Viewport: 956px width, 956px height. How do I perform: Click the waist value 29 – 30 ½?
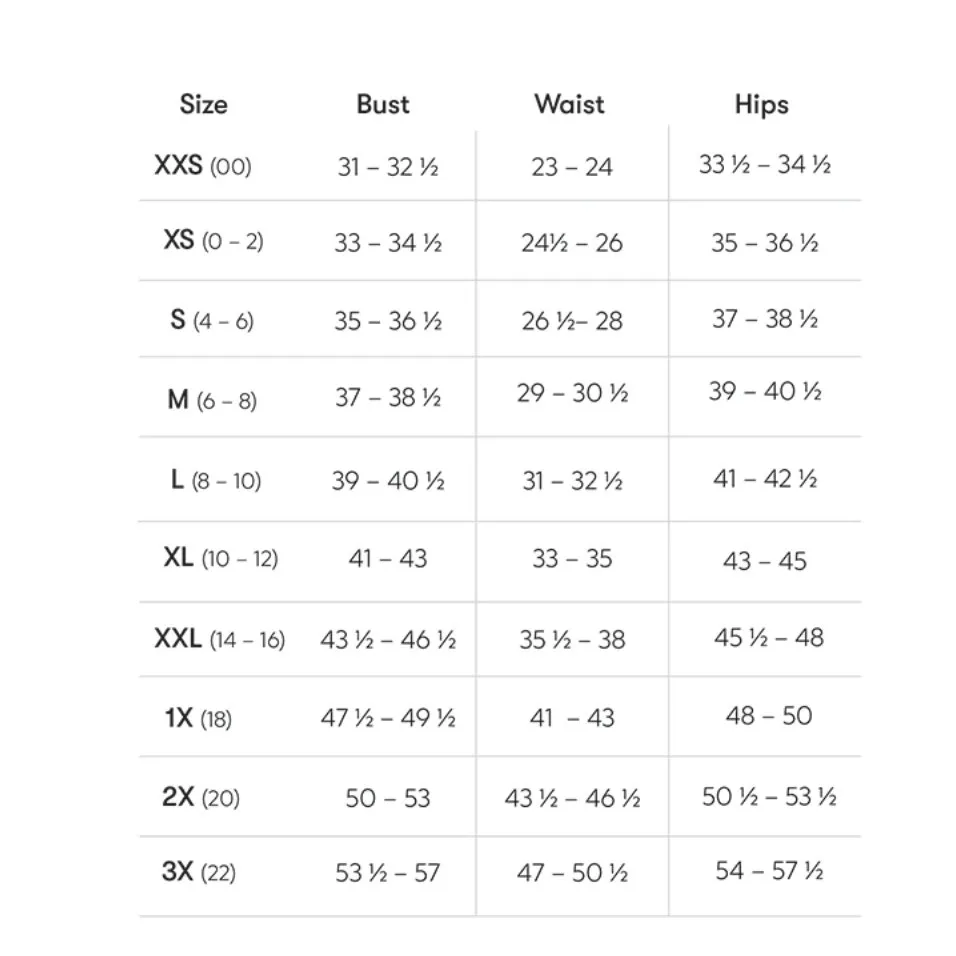coord(572,394)
